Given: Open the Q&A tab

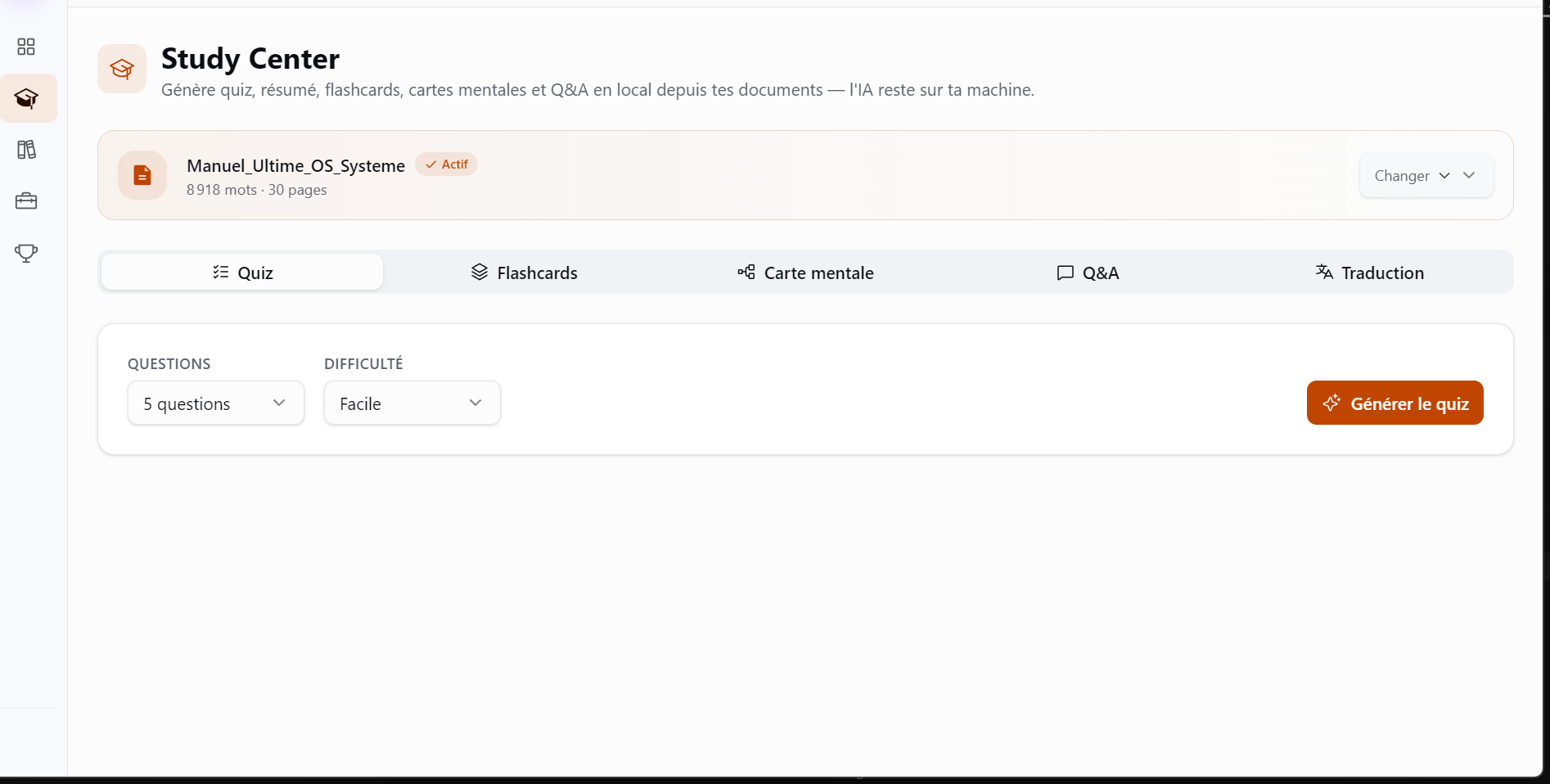Looking at the screenshot, I should coord(1088,273).
